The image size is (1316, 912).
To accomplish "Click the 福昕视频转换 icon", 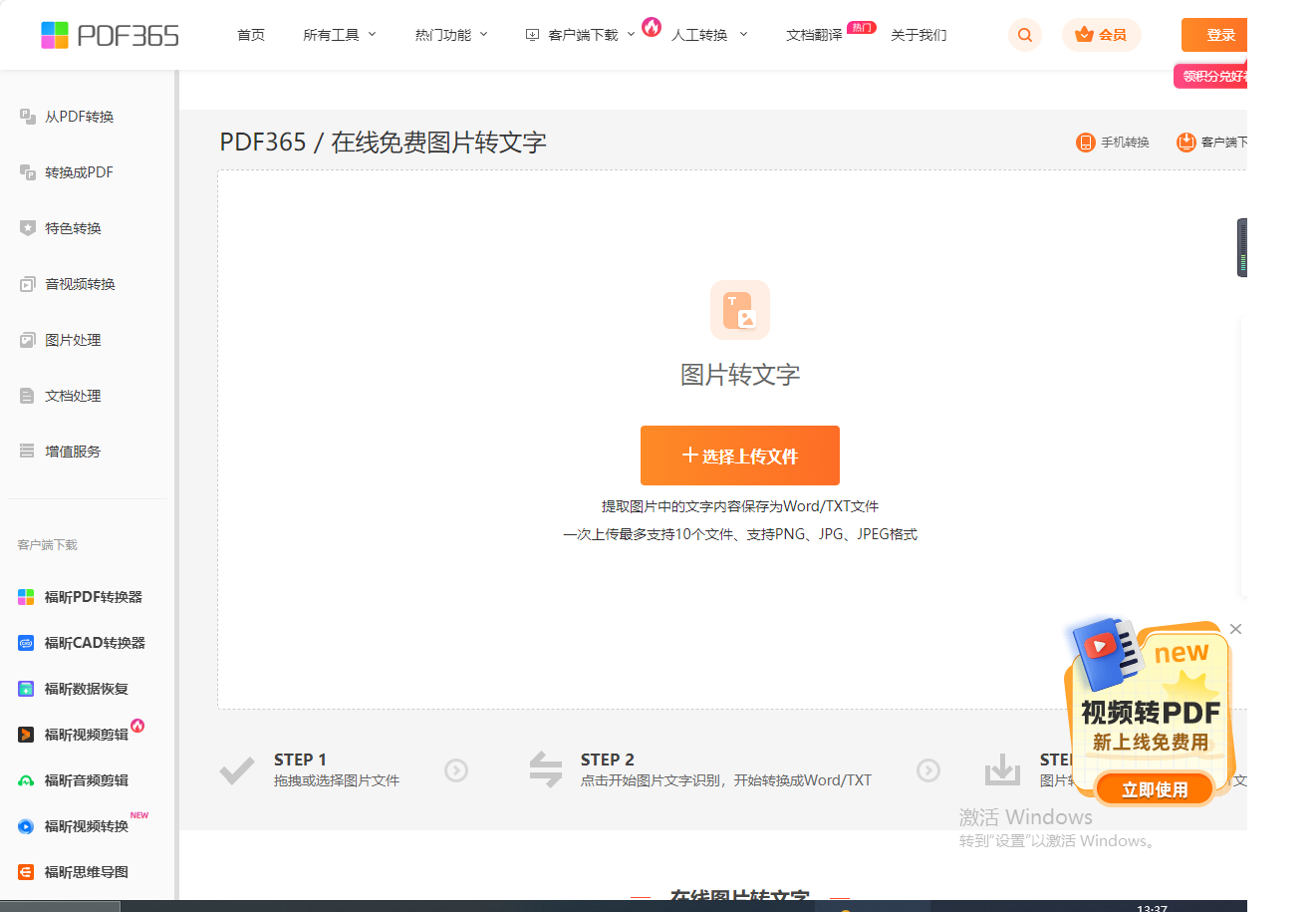I will (26, 826).
